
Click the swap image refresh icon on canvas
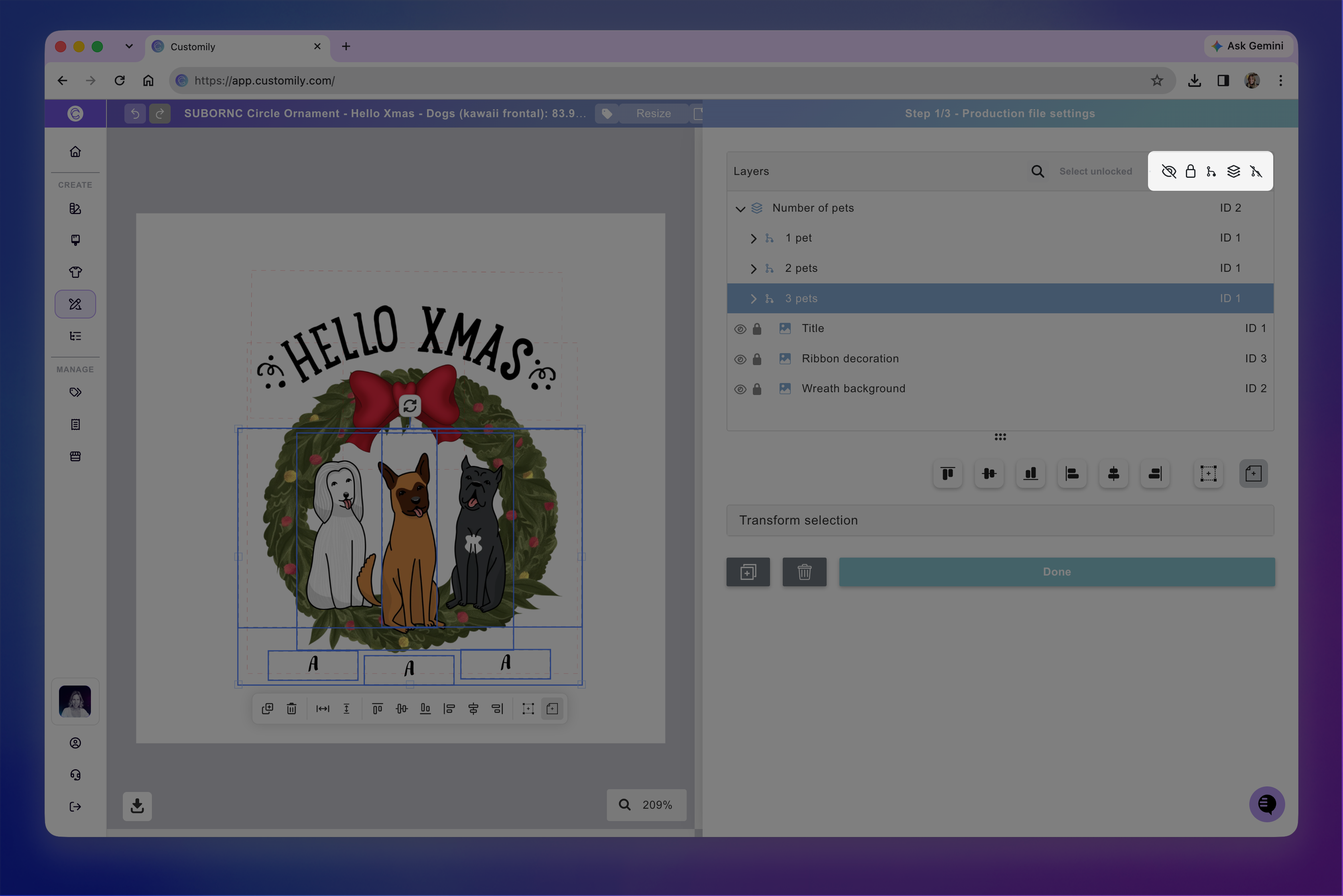[x=410, y=406]
